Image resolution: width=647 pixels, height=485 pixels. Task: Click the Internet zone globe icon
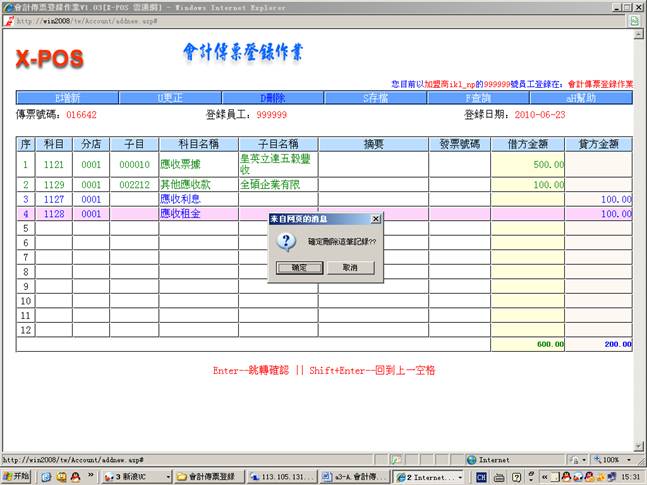coord(471,460)
